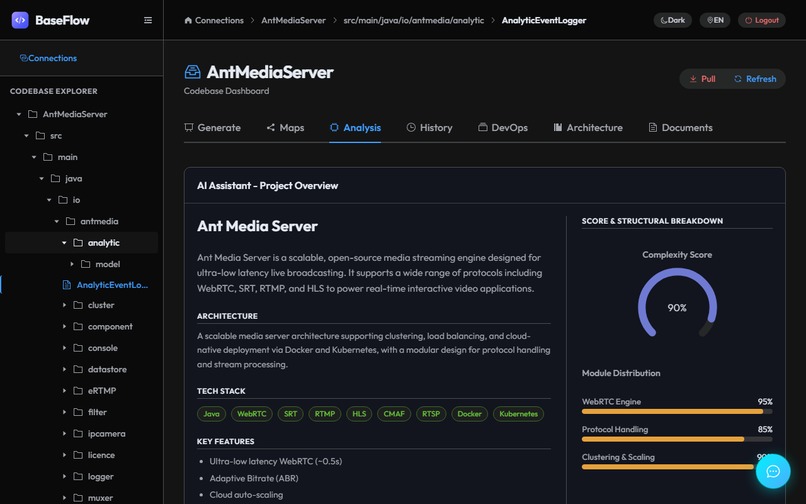Click the Complexity Score gauge
Screen dimensions: 806x504
(x=677, y=303)
